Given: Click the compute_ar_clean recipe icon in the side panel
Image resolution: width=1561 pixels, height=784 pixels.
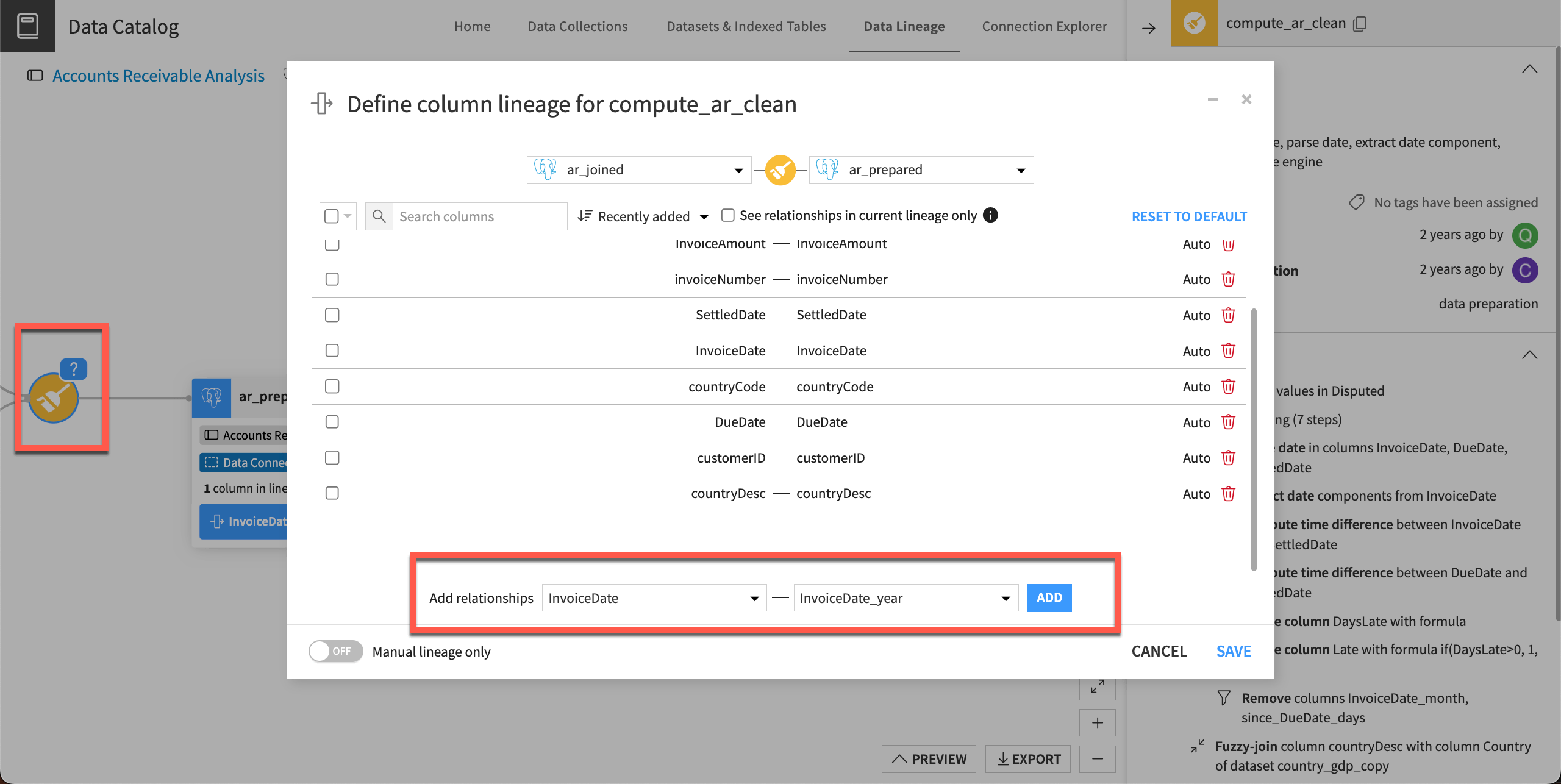Looking at the screenshot, I should pos(1194,23).
